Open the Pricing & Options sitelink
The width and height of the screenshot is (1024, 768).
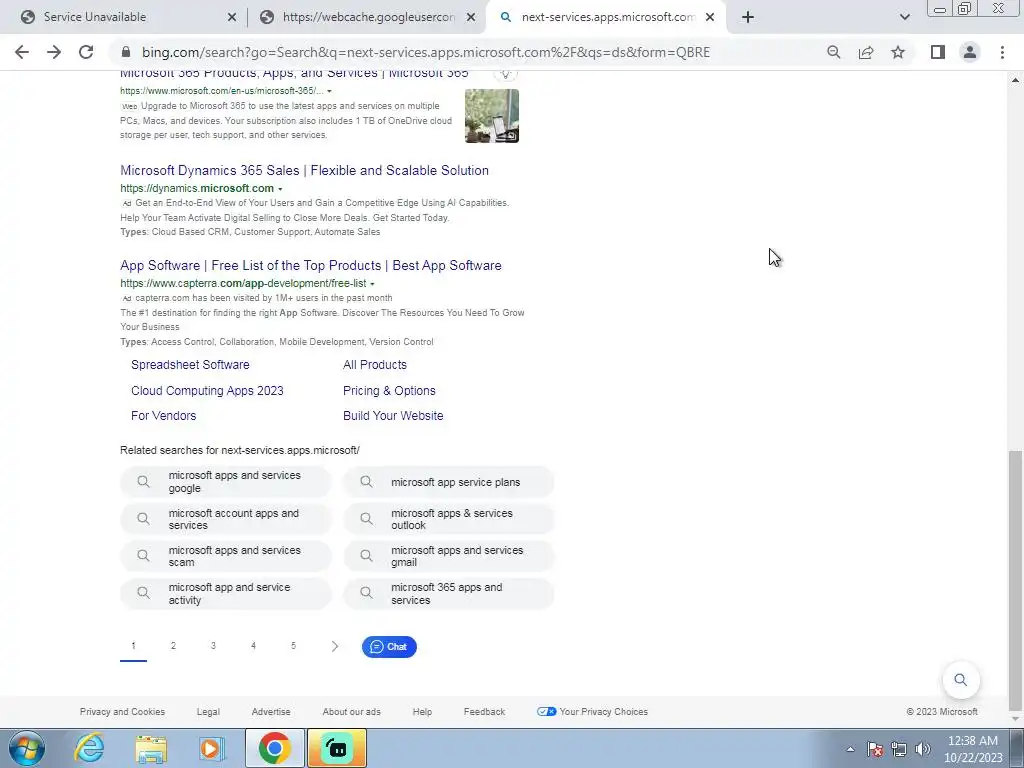(389, 391)
